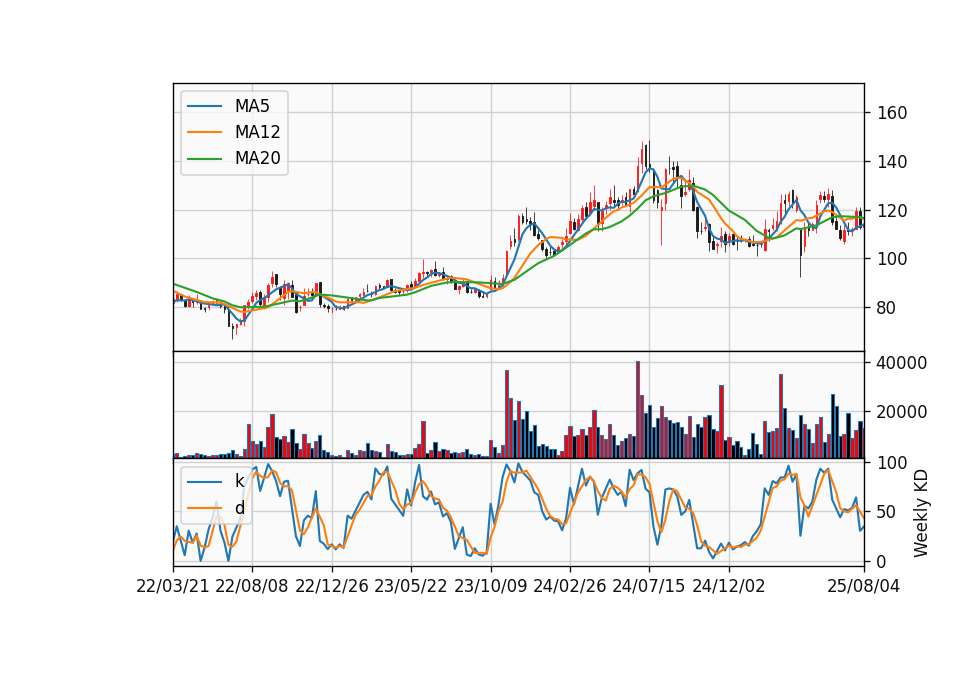
Task: Click the 23/05/22 date label
Action: coord(411,587)
